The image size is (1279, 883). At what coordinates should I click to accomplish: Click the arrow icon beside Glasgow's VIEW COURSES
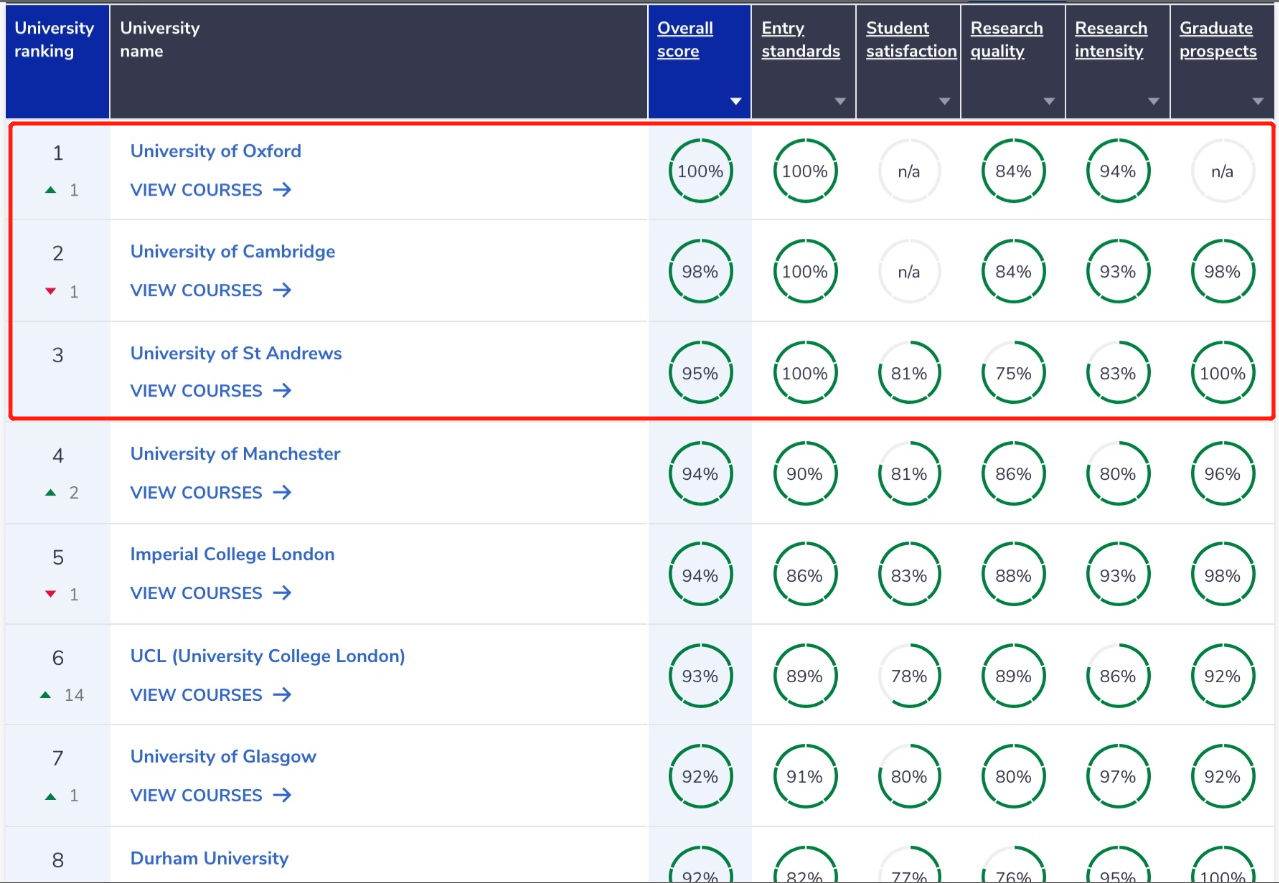pyautogui.click(x=282, y=795)
